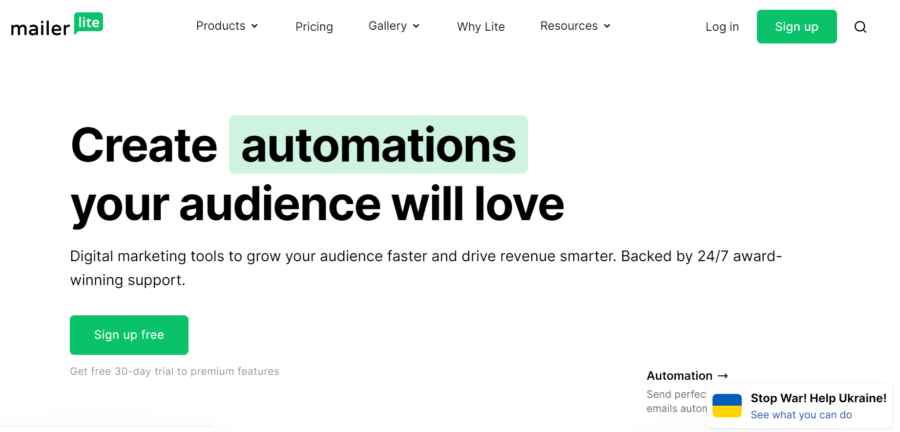Click the Sign up free button
Viewport: 900px width, 432px height.
coord(129,335)
